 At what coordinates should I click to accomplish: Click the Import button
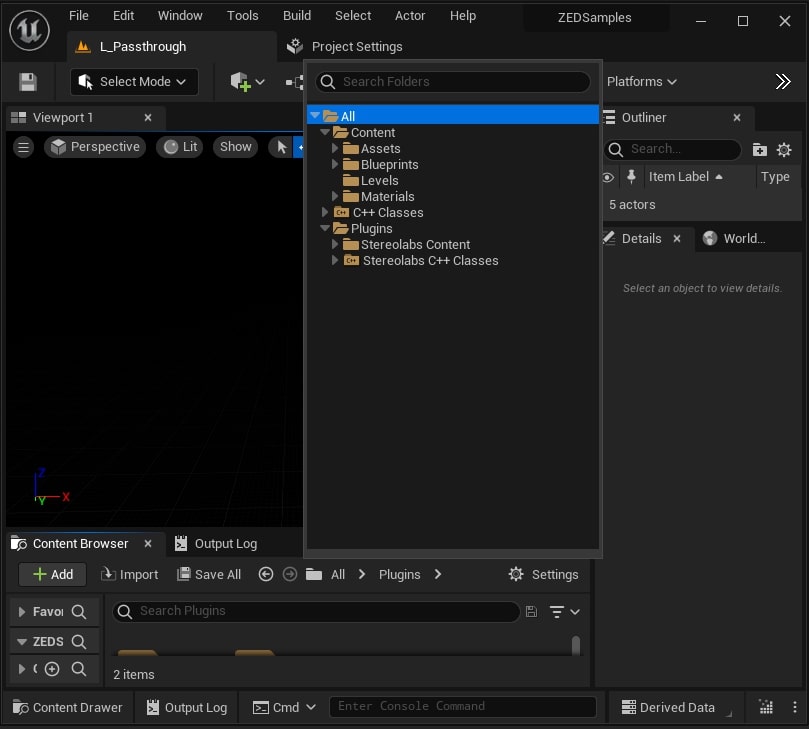(x=129, y=574)
